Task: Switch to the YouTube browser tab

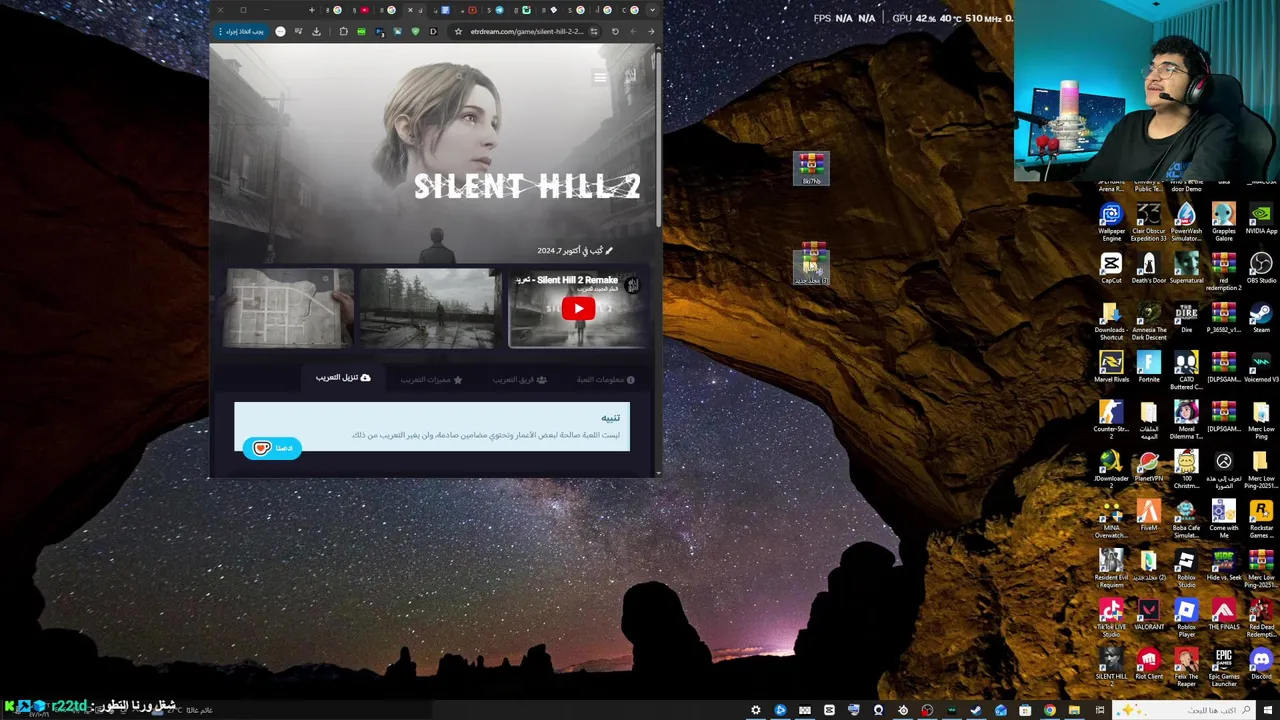Action: [x=364, y=10]
